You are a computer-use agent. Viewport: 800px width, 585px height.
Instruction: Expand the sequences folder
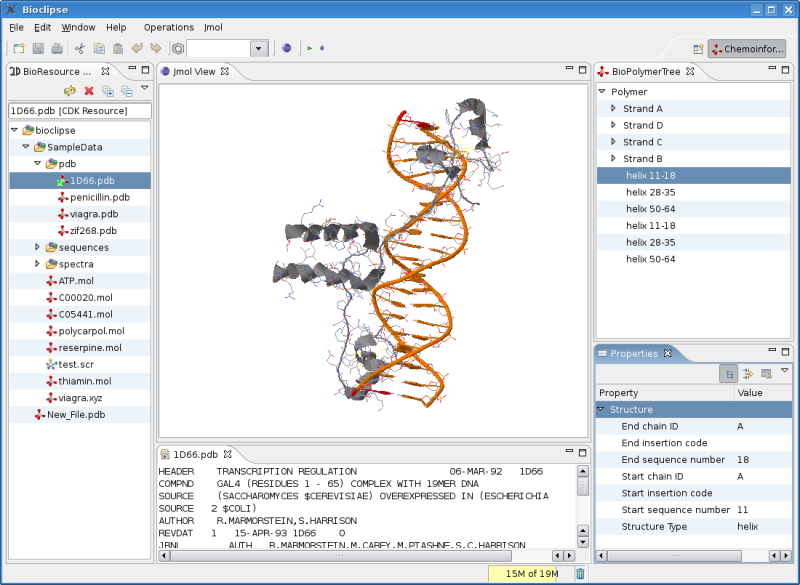[37, 247]
